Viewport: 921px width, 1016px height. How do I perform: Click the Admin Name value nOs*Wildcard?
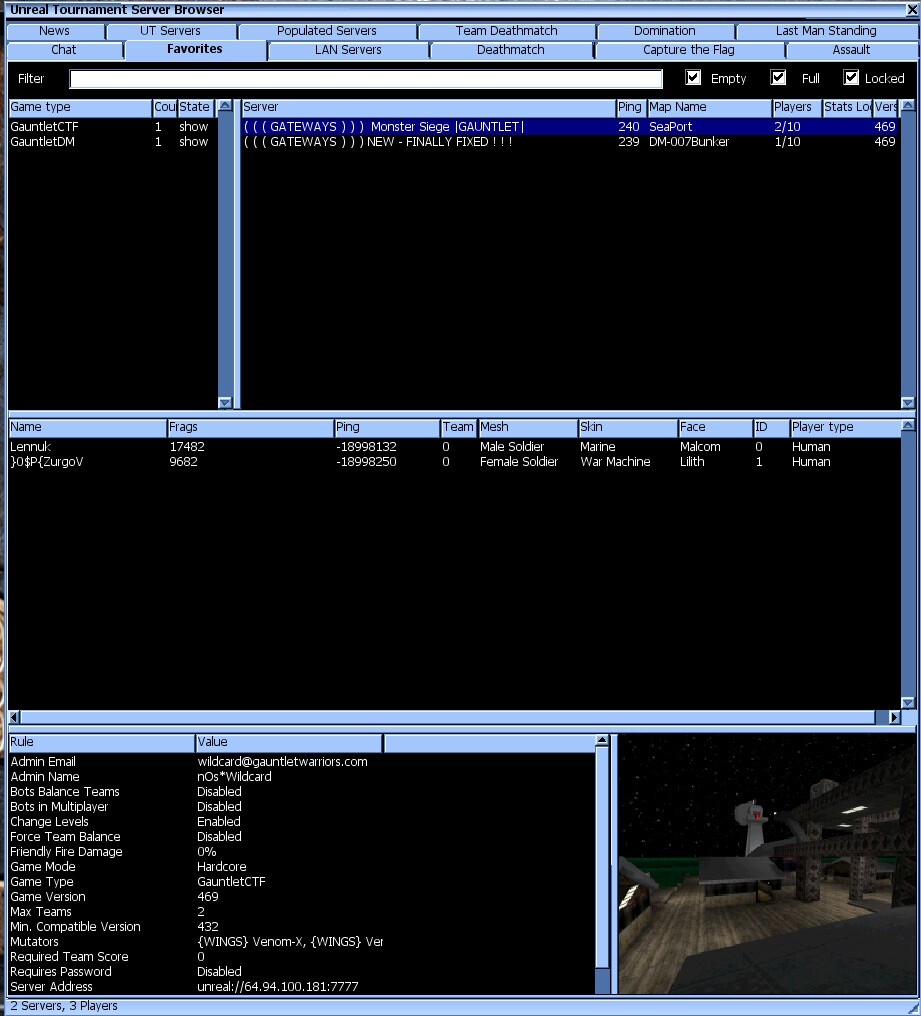pyautogui.click(x=235, y=776)
